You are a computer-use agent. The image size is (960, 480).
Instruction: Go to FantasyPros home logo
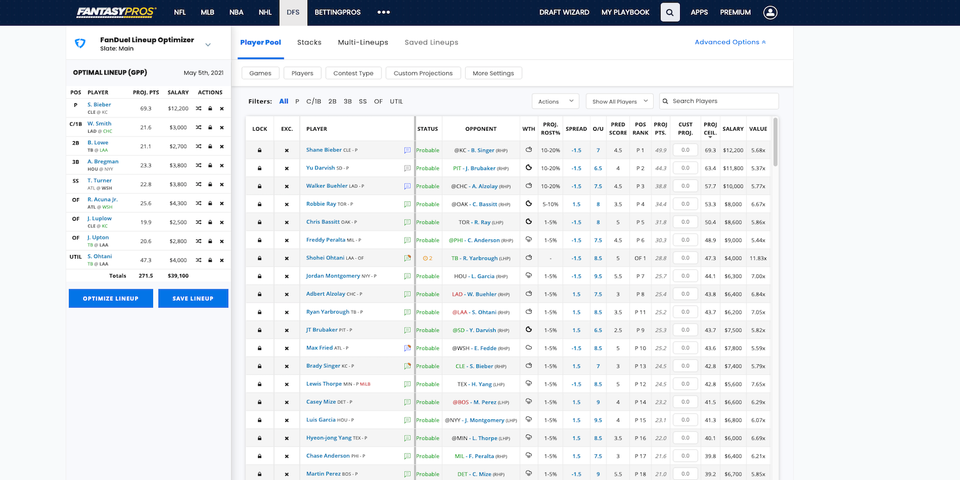116,12
